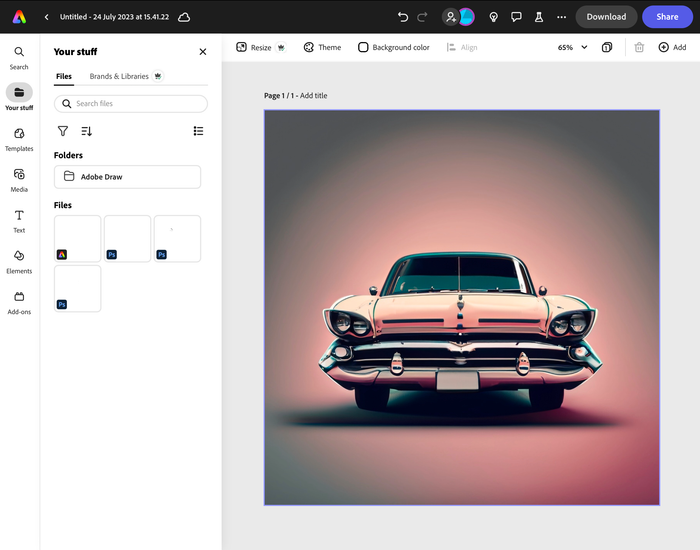
Task: Select the Text tool in sidebar
Action: pos(19,221)
